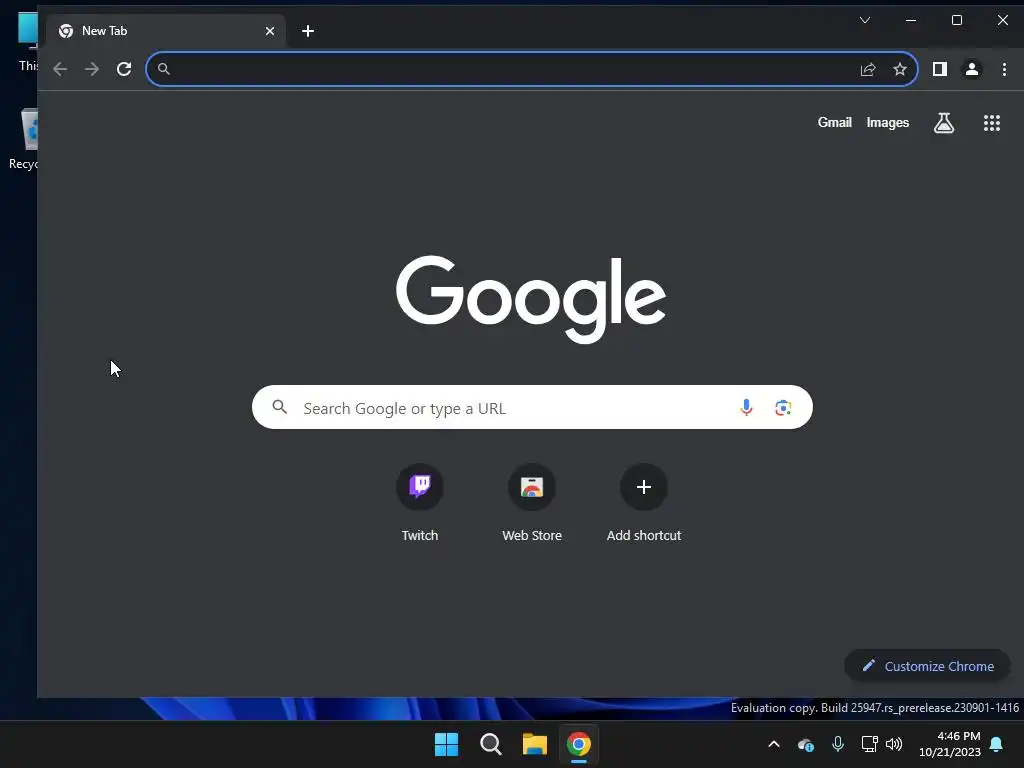This screenshot has width=1024, height=768.
Task: Open the Chrome three-dot menu
Action: click(x=1004, y=69)
